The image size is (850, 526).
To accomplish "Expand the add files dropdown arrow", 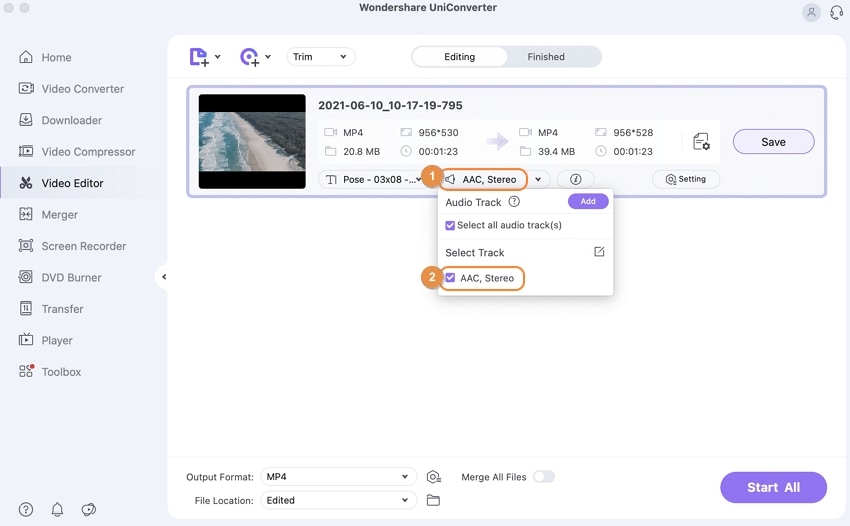I will pos(217,56).
